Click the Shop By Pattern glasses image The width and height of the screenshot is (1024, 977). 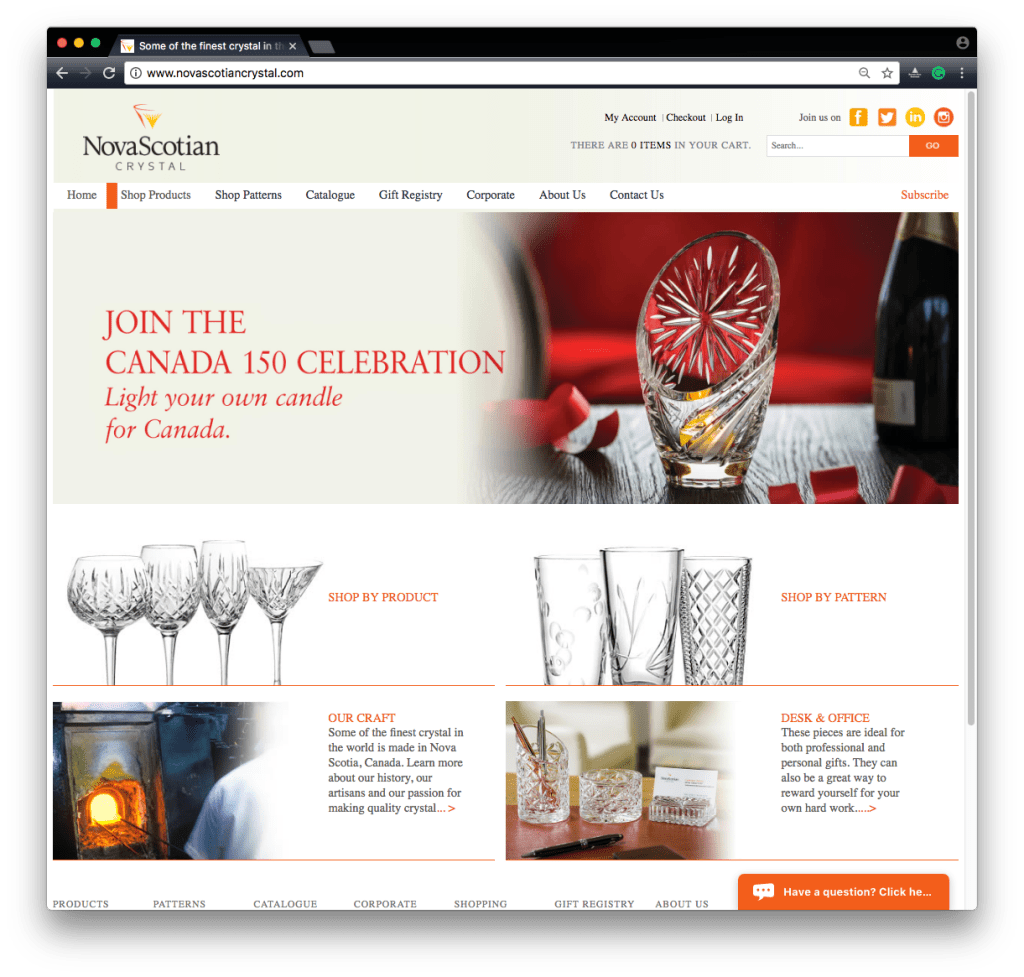click(x=643, y=615)
